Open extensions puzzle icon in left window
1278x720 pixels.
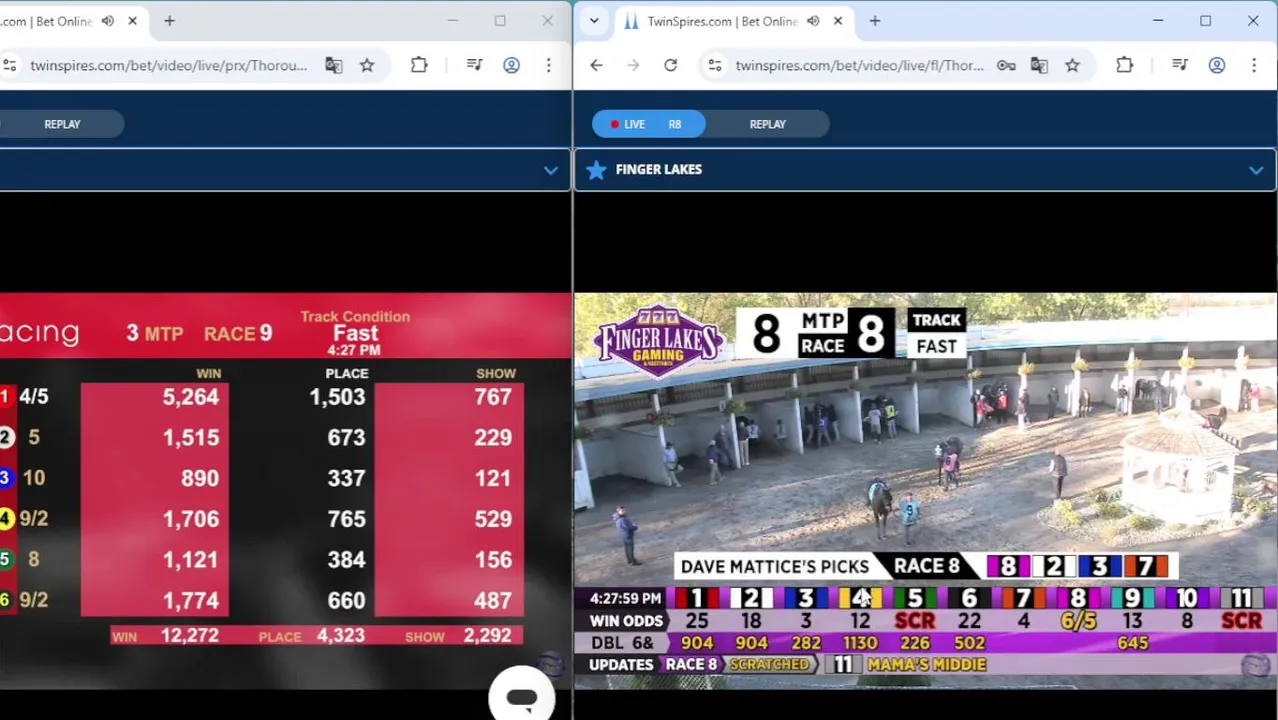pos(419,65)
